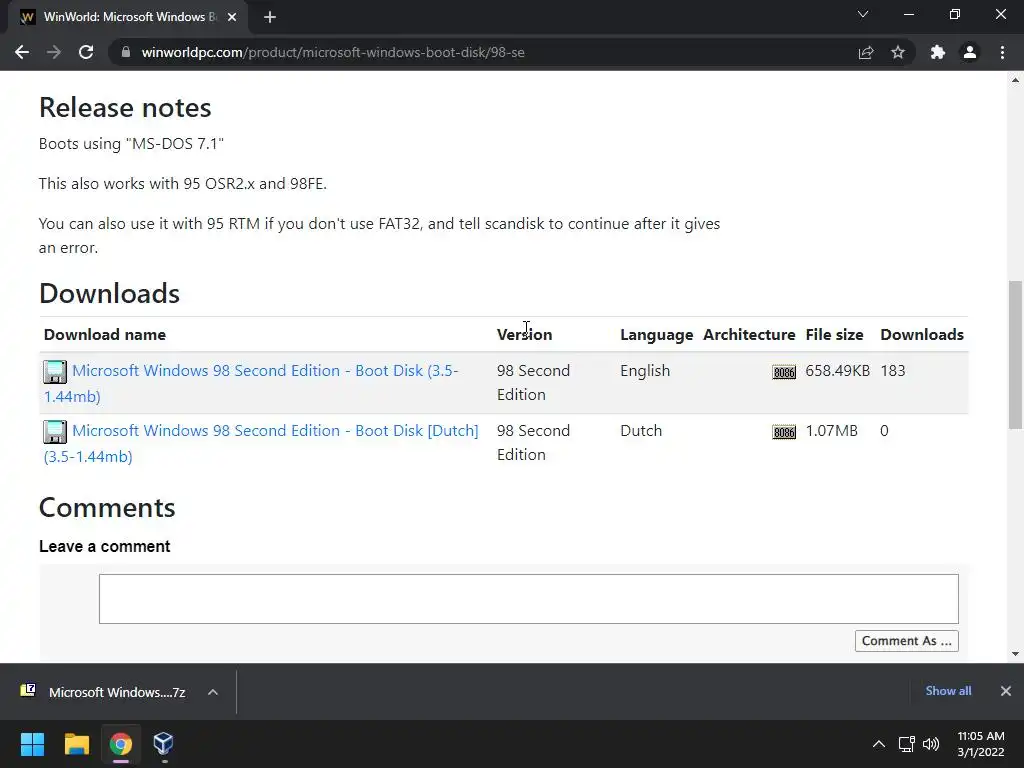Click floppy icon of Dutch boot disk
This screenshot has width=1024, height=768.
[x=55, y=432]
